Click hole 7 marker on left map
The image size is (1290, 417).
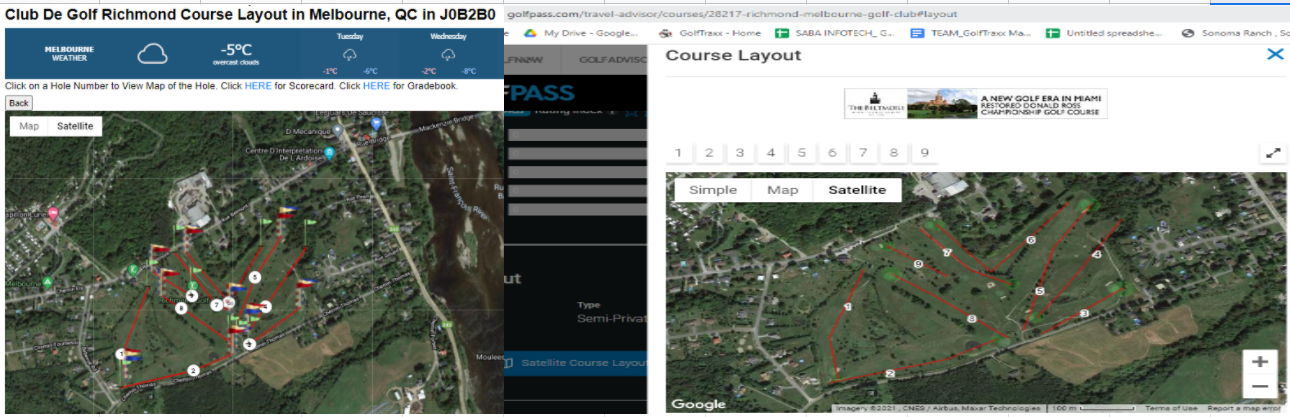216,305
